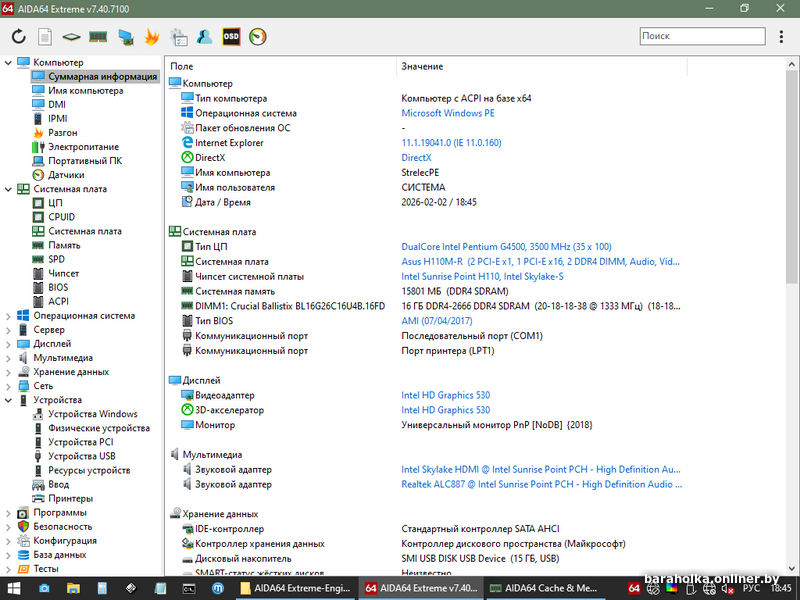This screenshot has height=600, width=800.
Task: Collapse the Компьютер tree node
Action: pyautogui.click(x=8, y=63)
